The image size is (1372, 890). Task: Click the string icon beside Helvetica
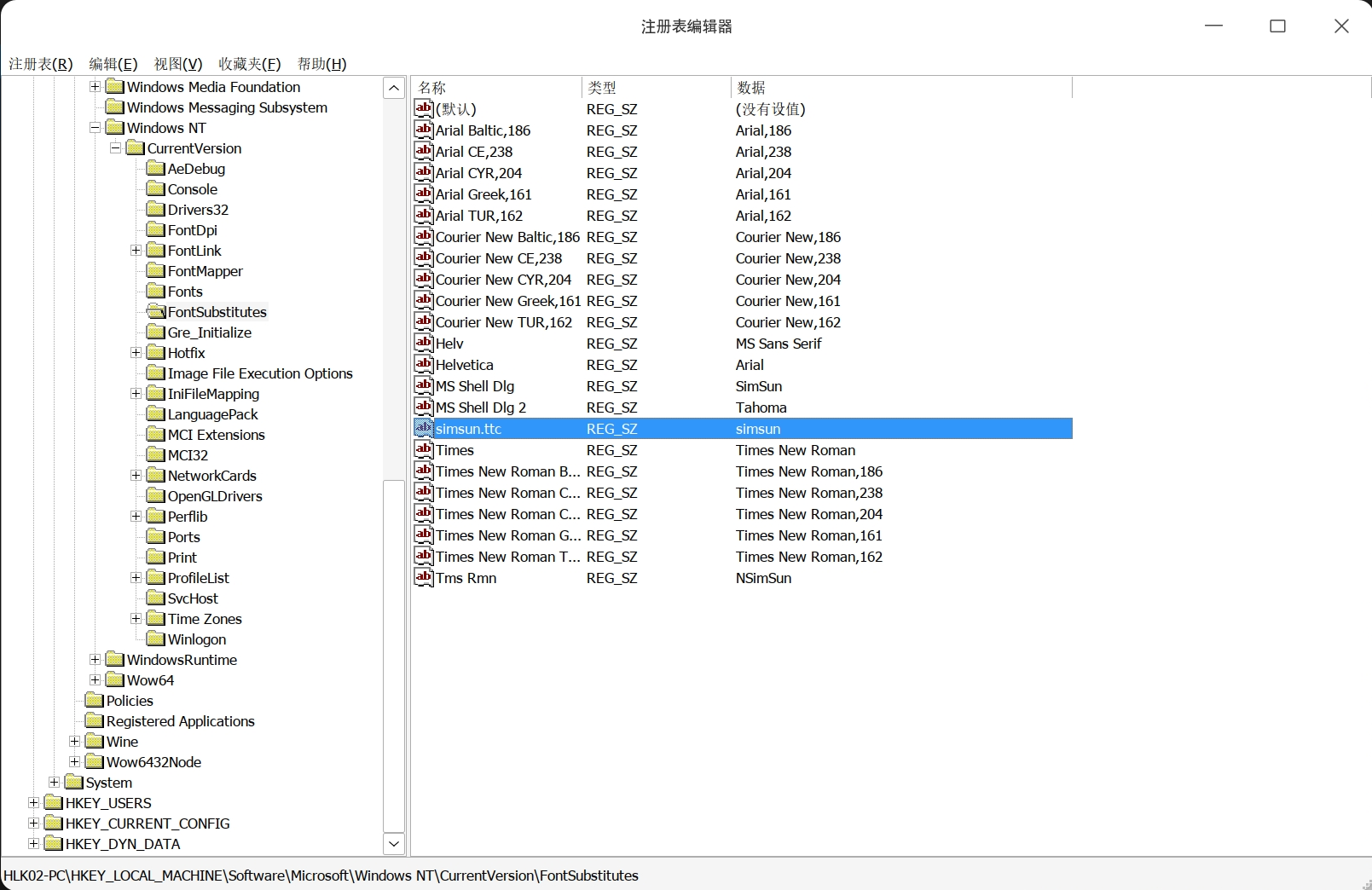tap(424, 364)
